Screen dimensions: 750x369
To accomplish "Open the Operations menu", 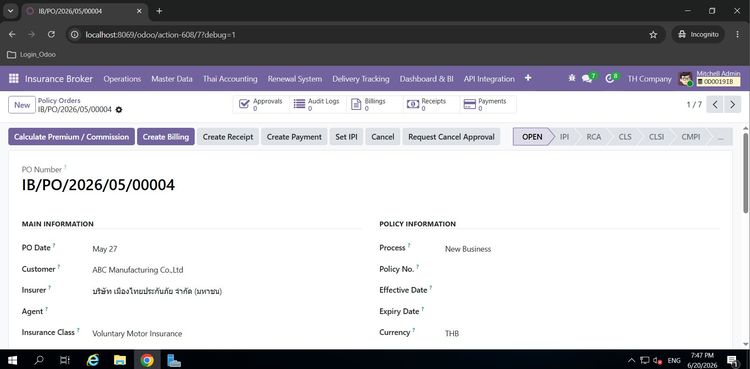I will tap(122, 78).
